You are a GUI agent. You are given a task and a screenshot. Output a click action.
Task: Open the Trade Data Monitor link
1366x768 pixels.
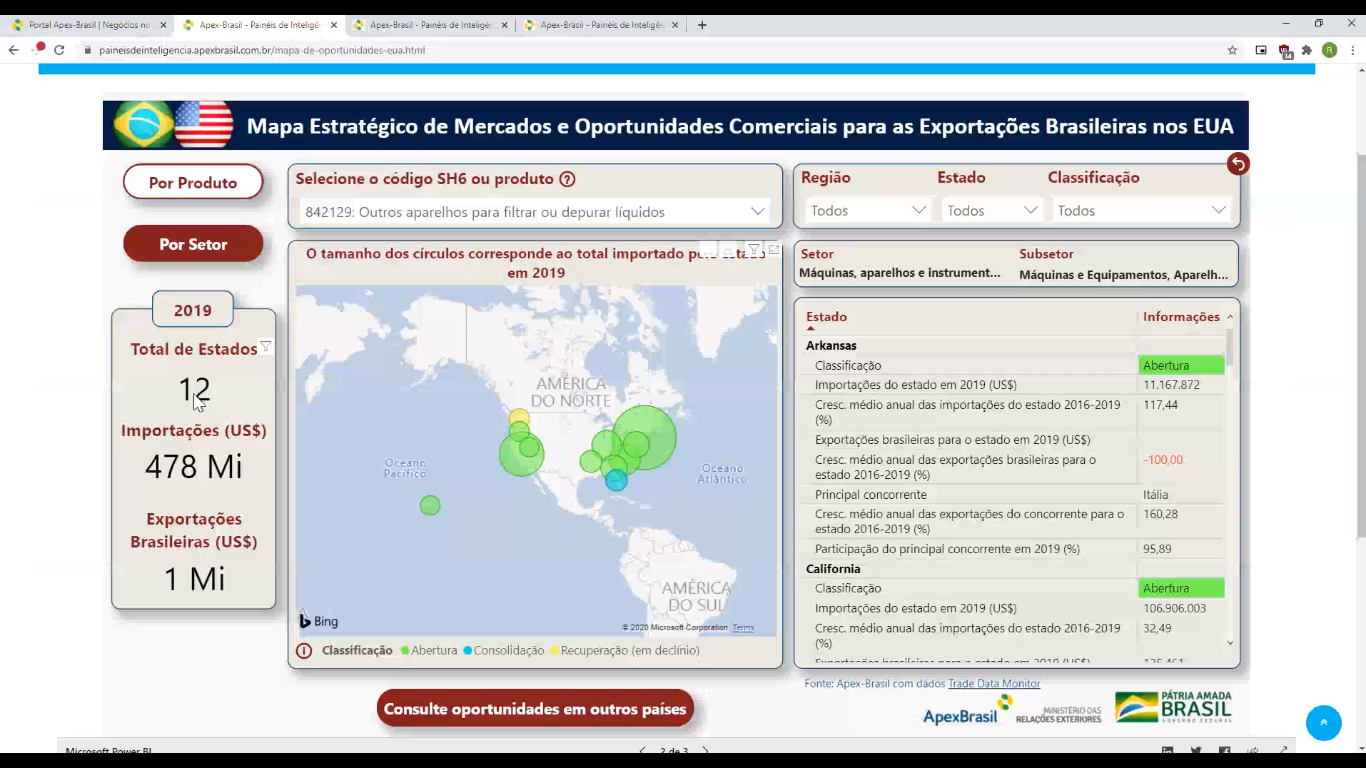(994, 684)
